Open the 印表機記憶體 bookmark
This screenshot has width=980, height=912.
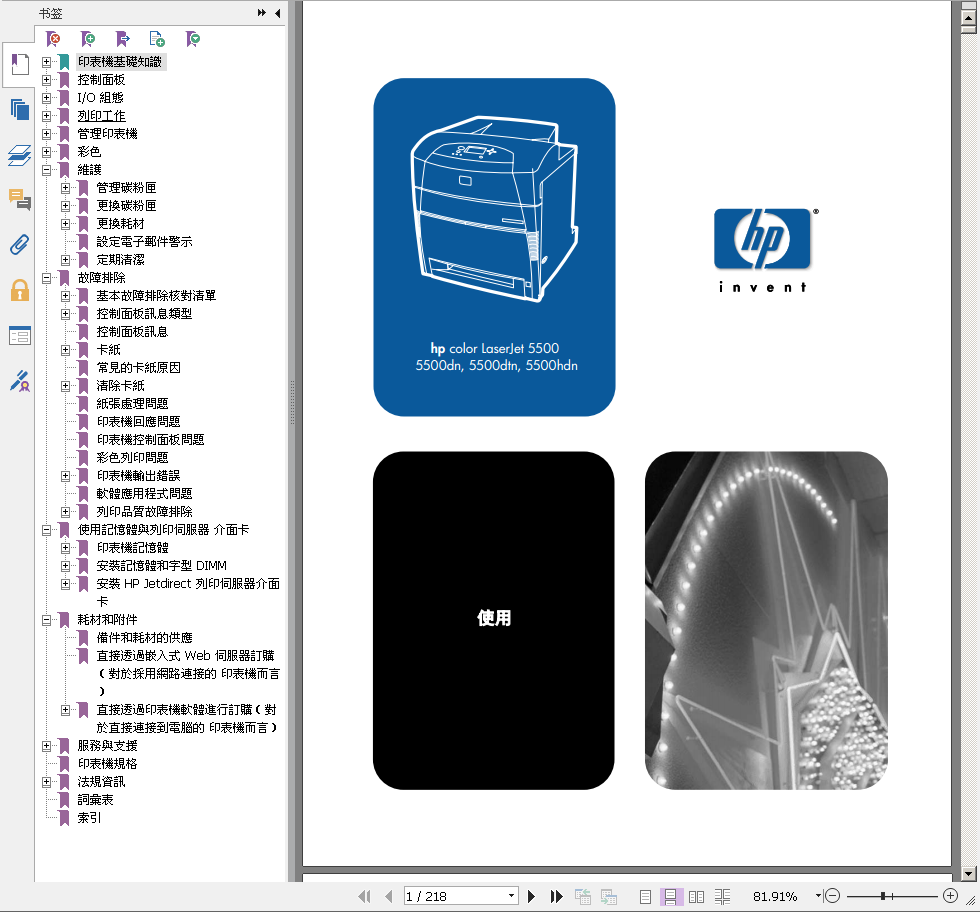point(132,548)
